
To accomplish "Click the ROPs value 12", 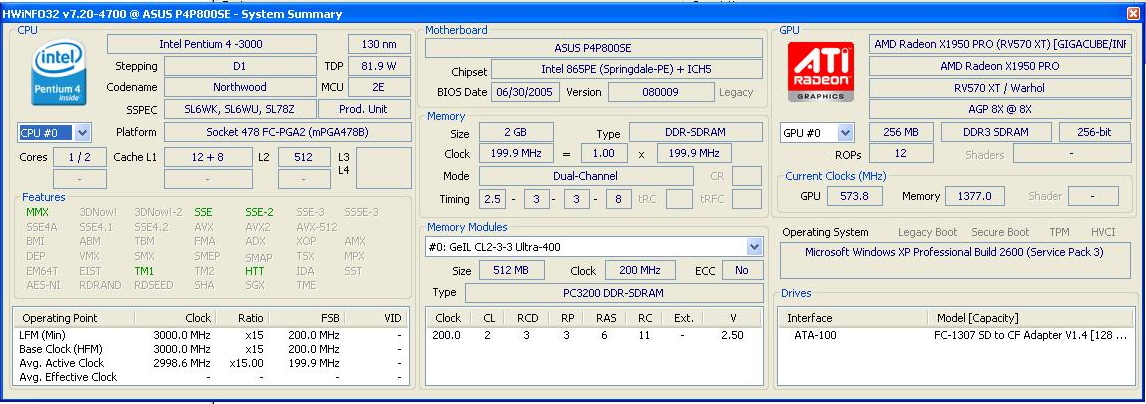I will pos(901,153).
